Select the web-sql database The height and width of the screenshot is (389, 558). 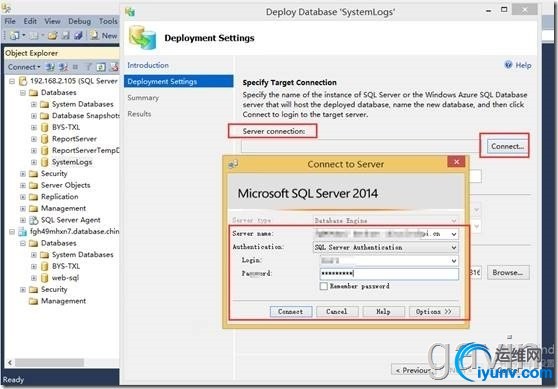pyautogui.click(x=65, y=278)
